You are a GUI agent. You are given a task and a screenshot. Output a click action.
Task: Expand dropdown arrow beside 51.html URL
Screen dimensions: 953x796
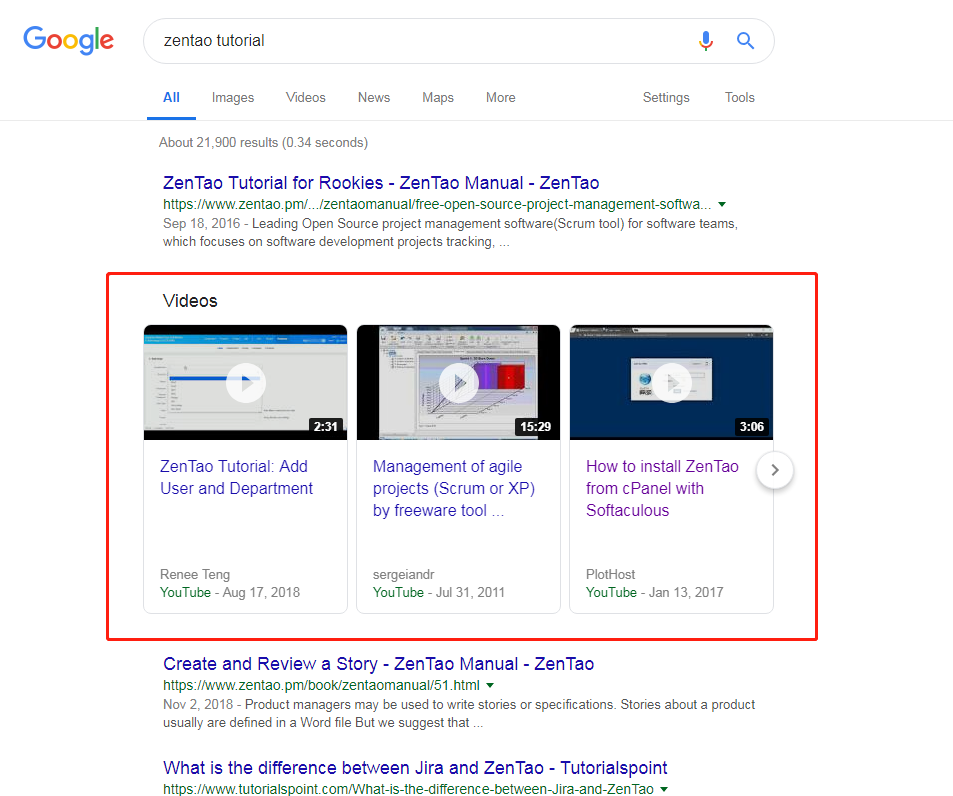point(490,685)
